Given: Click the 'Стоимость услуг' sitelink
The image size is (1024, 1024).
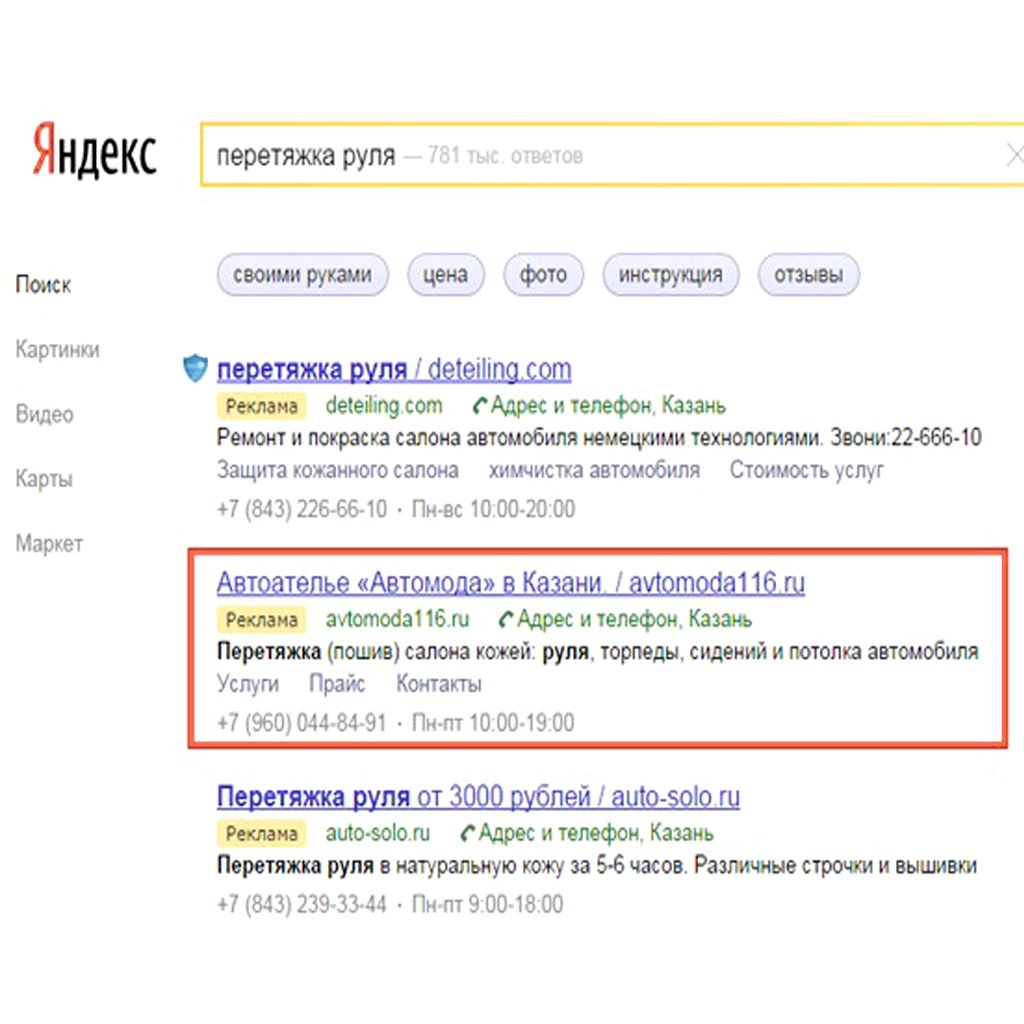Looking at the screenshot, I should [x=806, y=470].
